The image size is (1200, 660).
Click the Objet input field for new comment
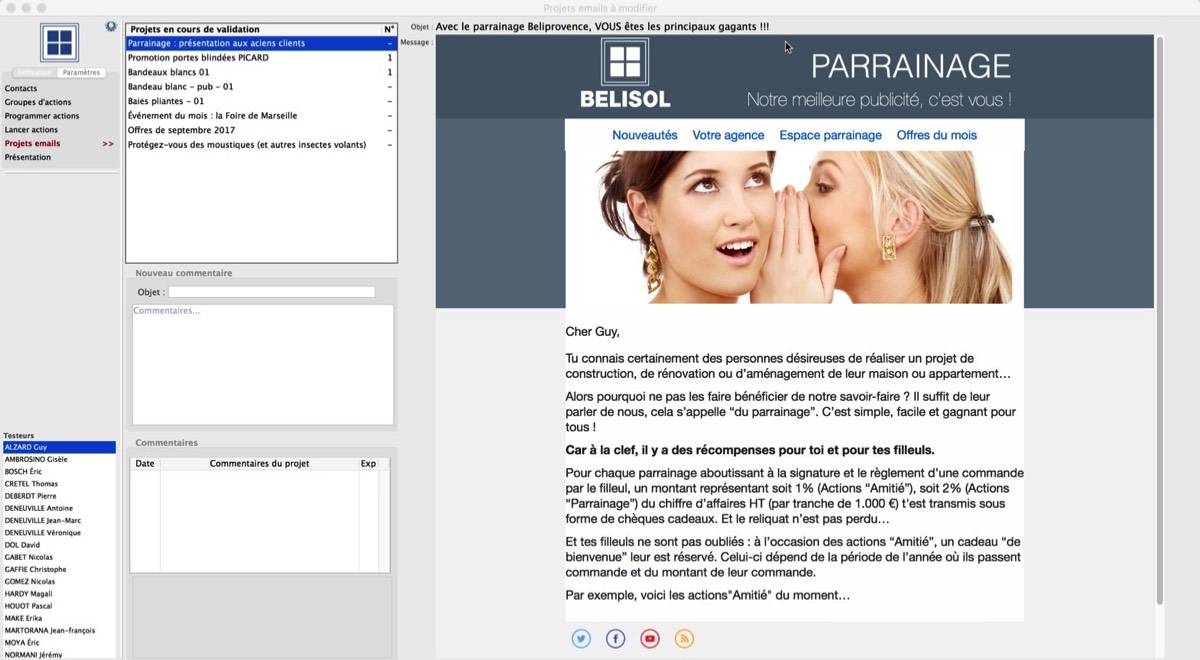(271, 292)
